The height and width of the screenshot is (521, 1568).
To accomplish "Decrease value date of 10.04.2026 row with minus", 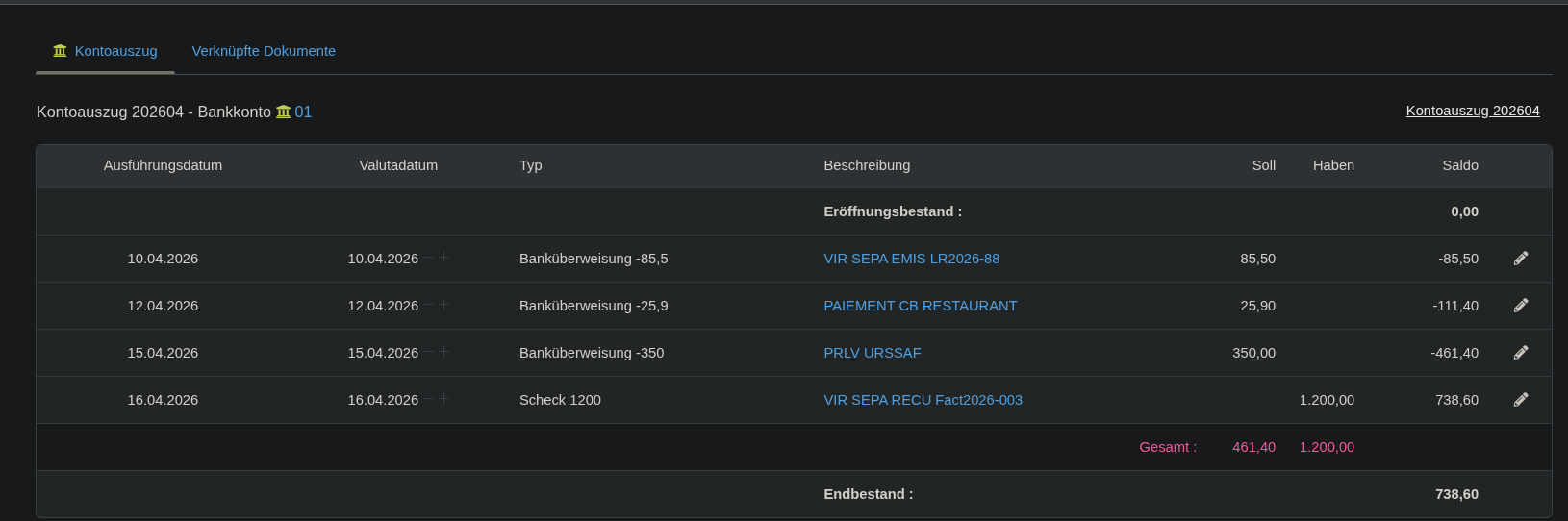I will coord(429,258).
